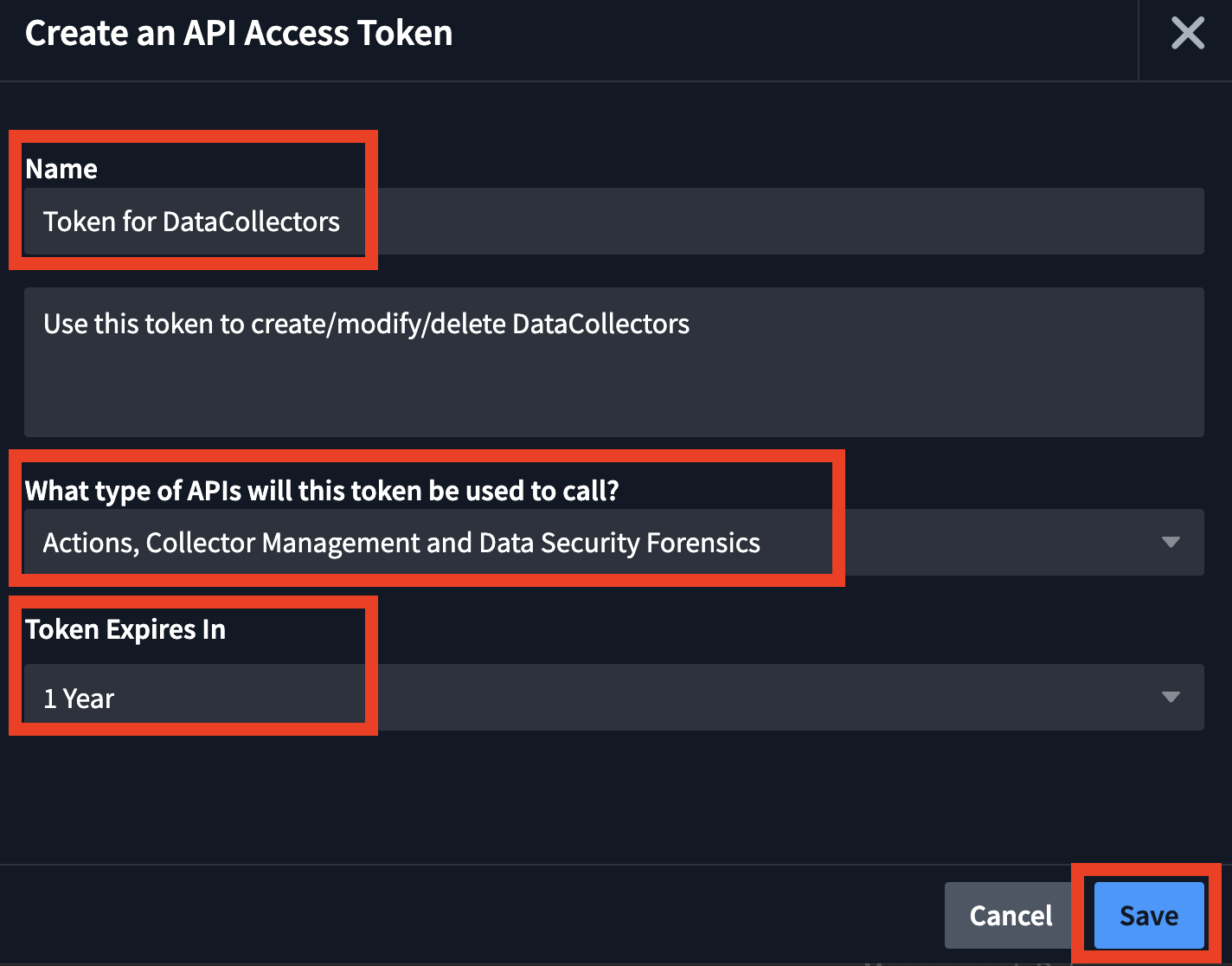Click the dialog title 'Create an API Access Token'
Viewport: 1232px width, 966px height.
click(x=239, y=34)
